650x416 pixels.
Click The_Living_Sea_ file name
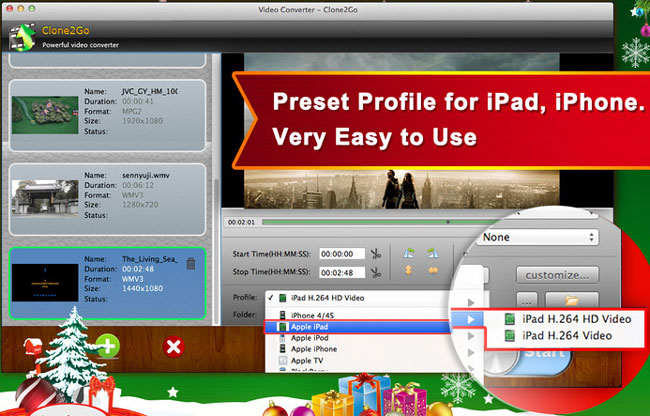(150, 259)
